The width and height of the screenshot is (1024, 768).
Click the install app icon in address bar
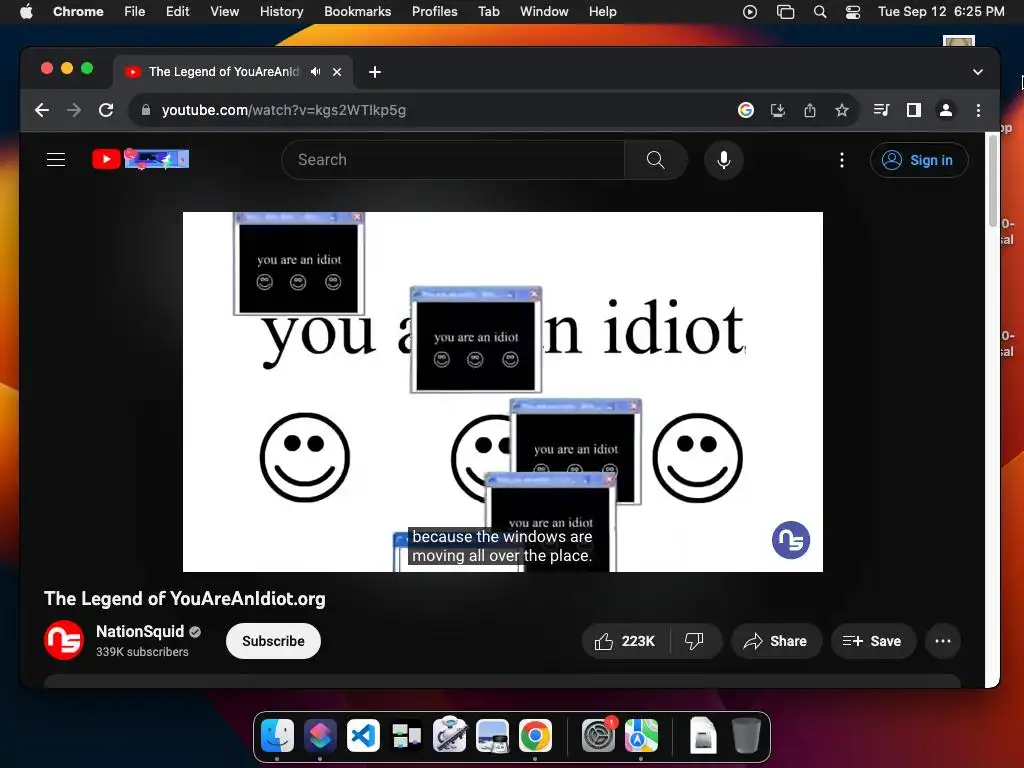777,110
